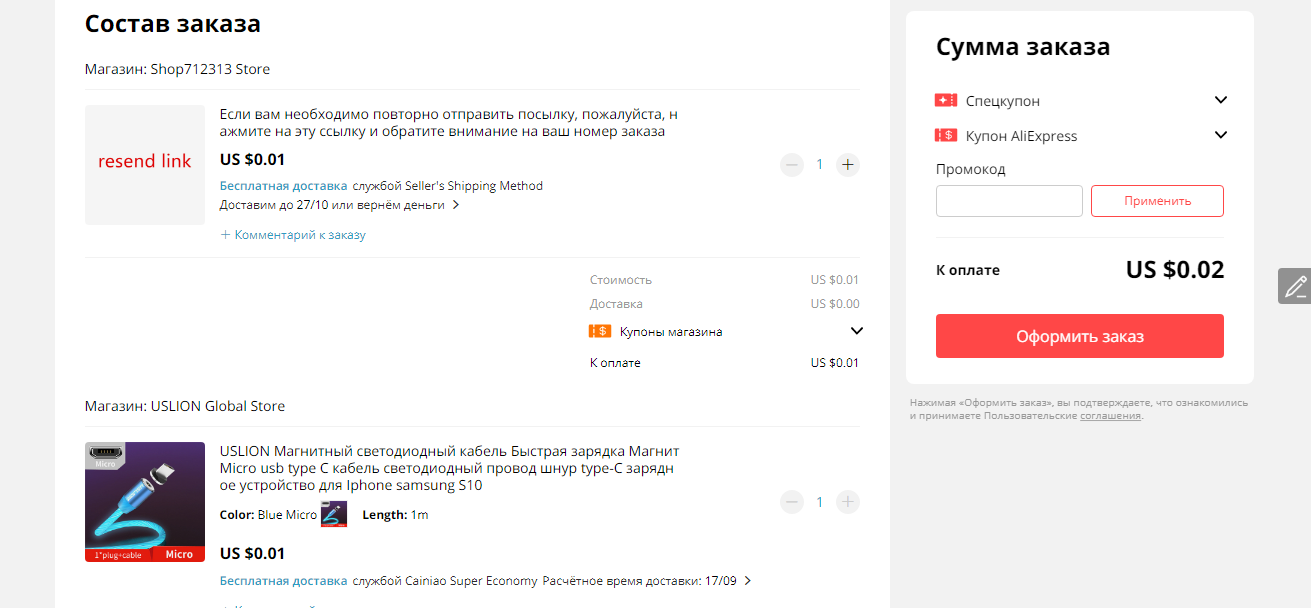
Task: Decrease quantity of the resend link item
Action: pos(792,165)
